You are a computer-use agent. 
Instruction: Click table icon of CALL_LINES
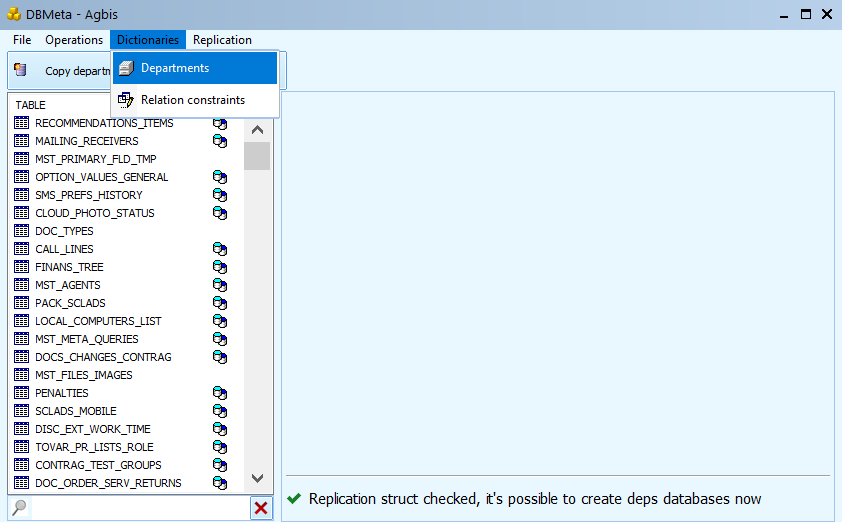tap(21, 249)
